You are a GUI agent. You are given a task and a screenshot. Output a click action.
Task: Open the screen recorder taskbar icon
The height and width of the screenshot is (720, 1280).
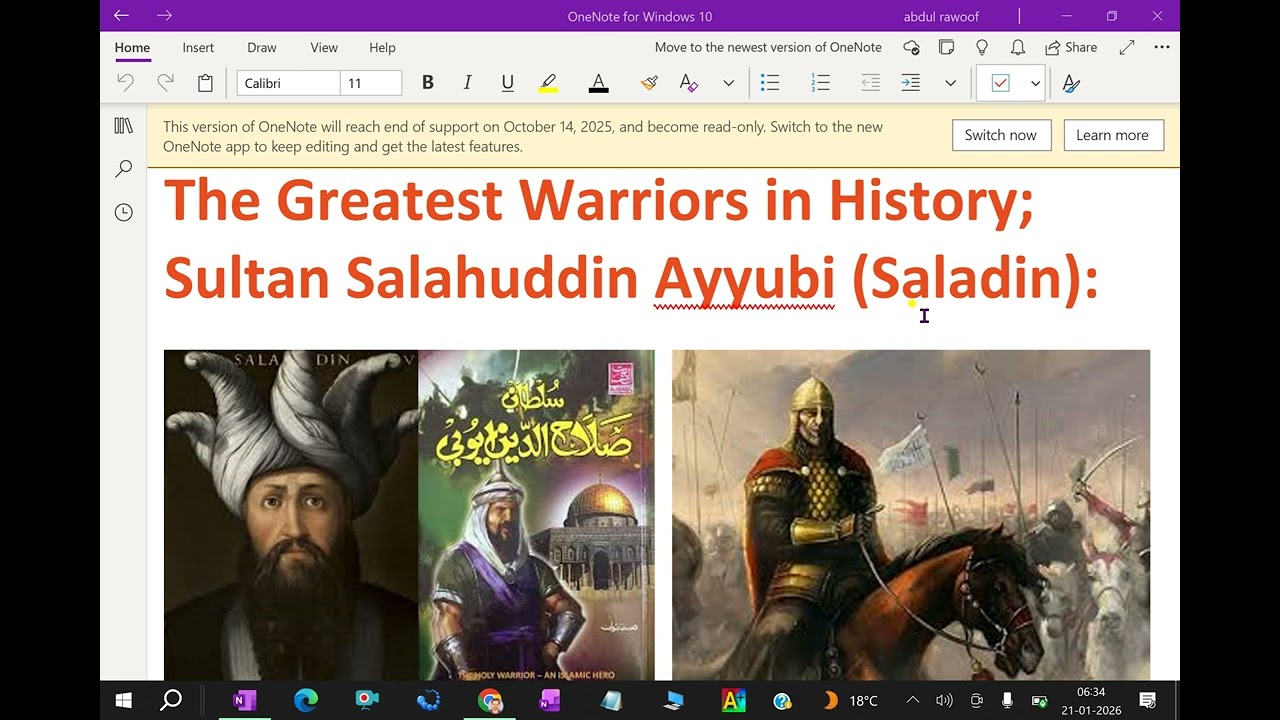[x=367, y=701]
